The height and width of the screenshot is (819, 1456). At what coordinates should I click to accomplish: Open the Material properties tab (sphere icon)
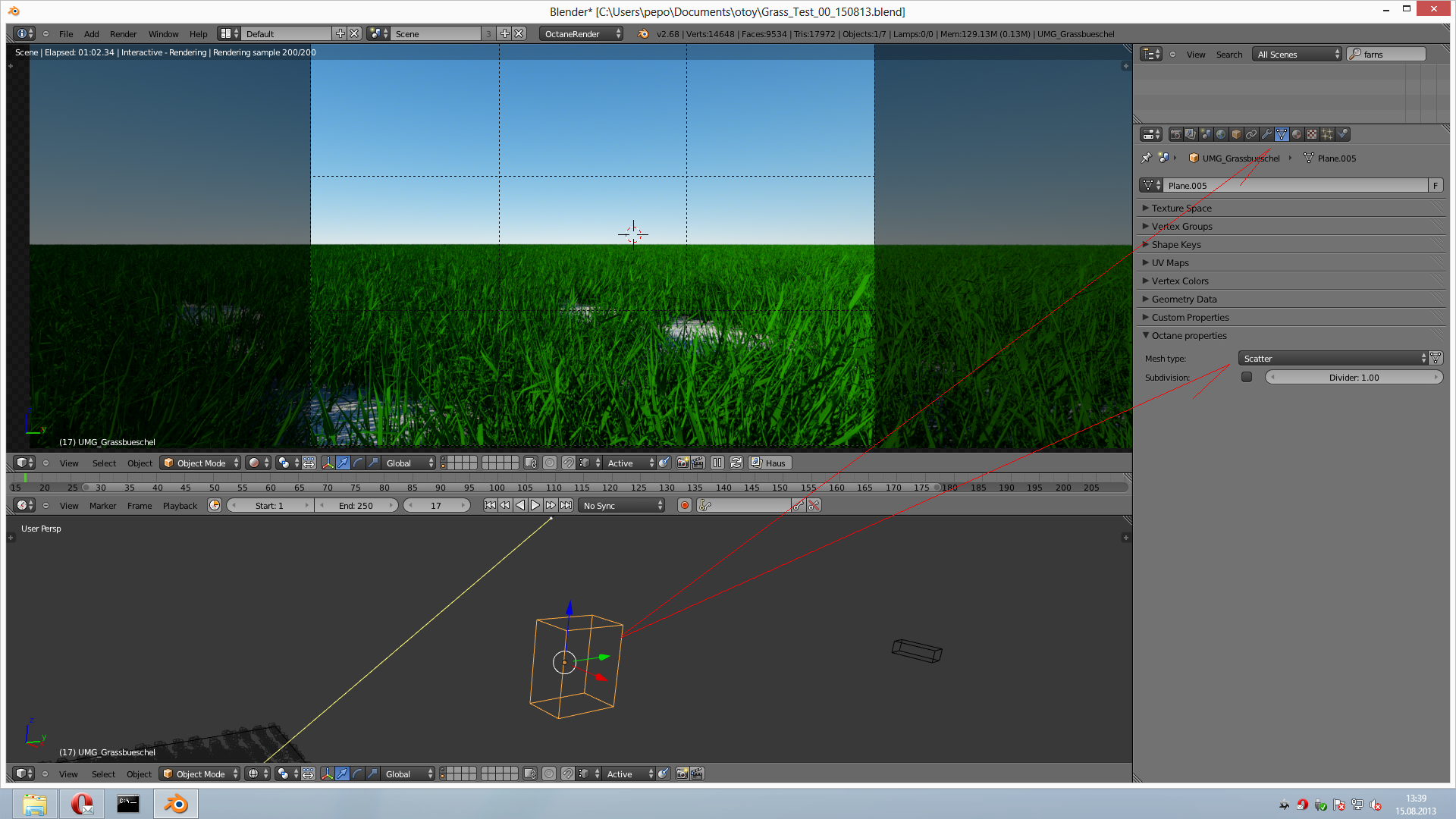pos(1297,134)
